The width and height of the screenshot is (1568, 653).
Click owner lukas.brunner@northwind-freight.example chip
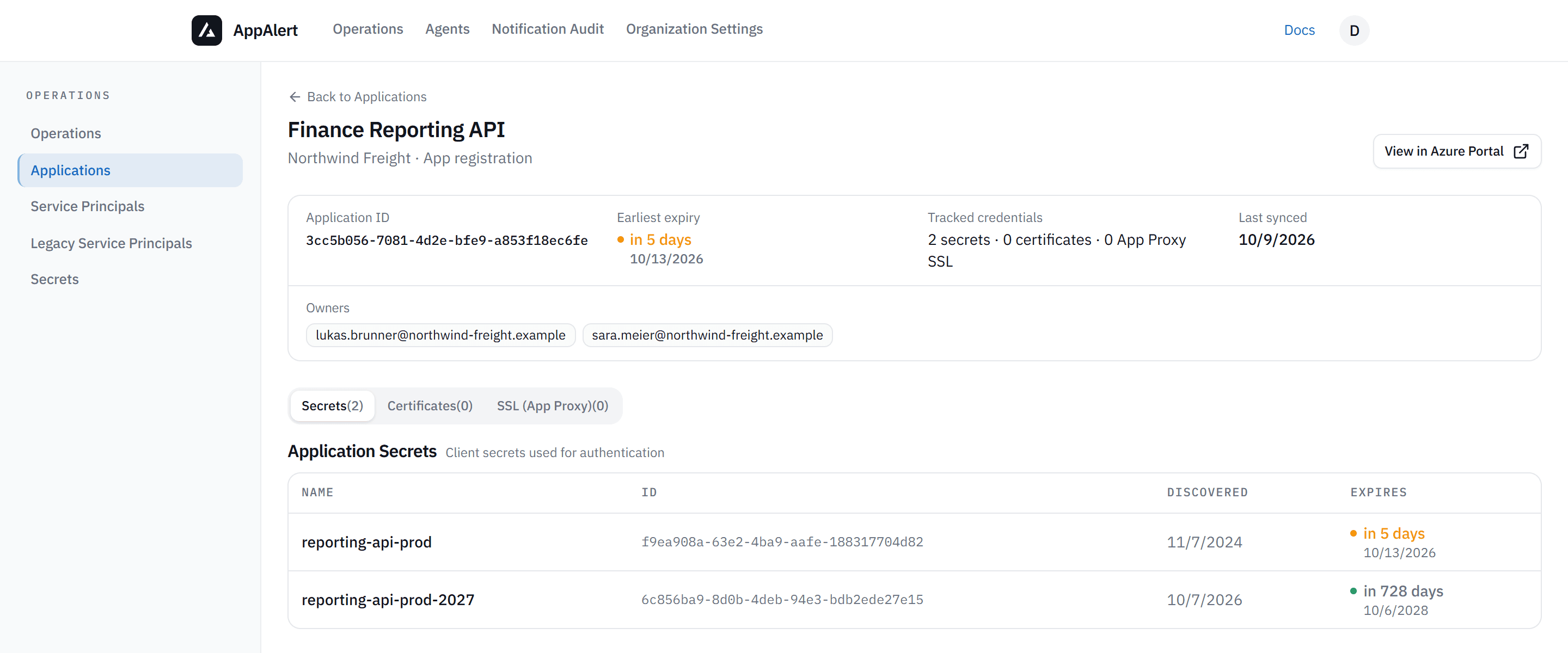(440, 335)
